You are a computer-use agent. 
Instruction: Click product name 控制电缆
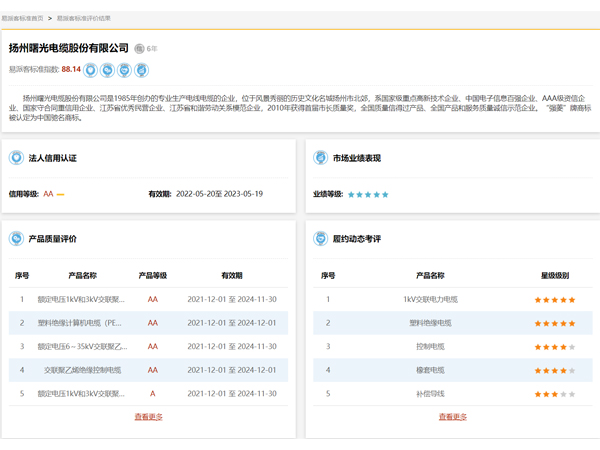[x=430, y=347]
